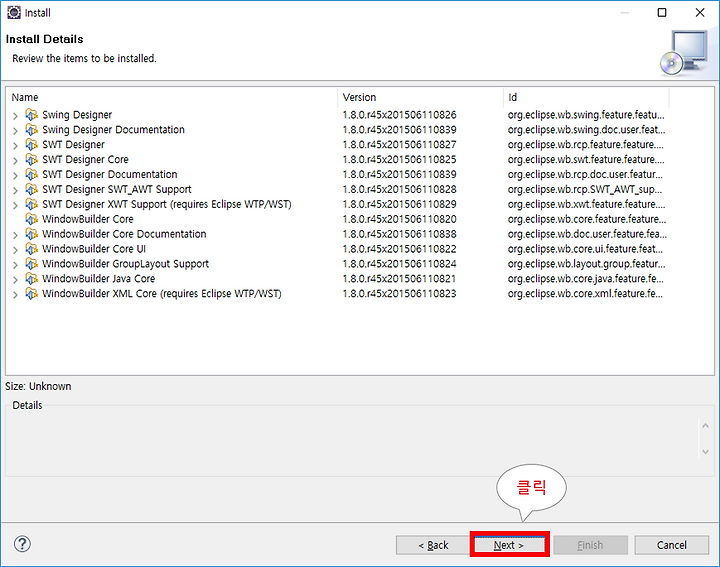720x567 pixels.
Task: Click the Swing Designer feature icon
Action: [32, 114]
